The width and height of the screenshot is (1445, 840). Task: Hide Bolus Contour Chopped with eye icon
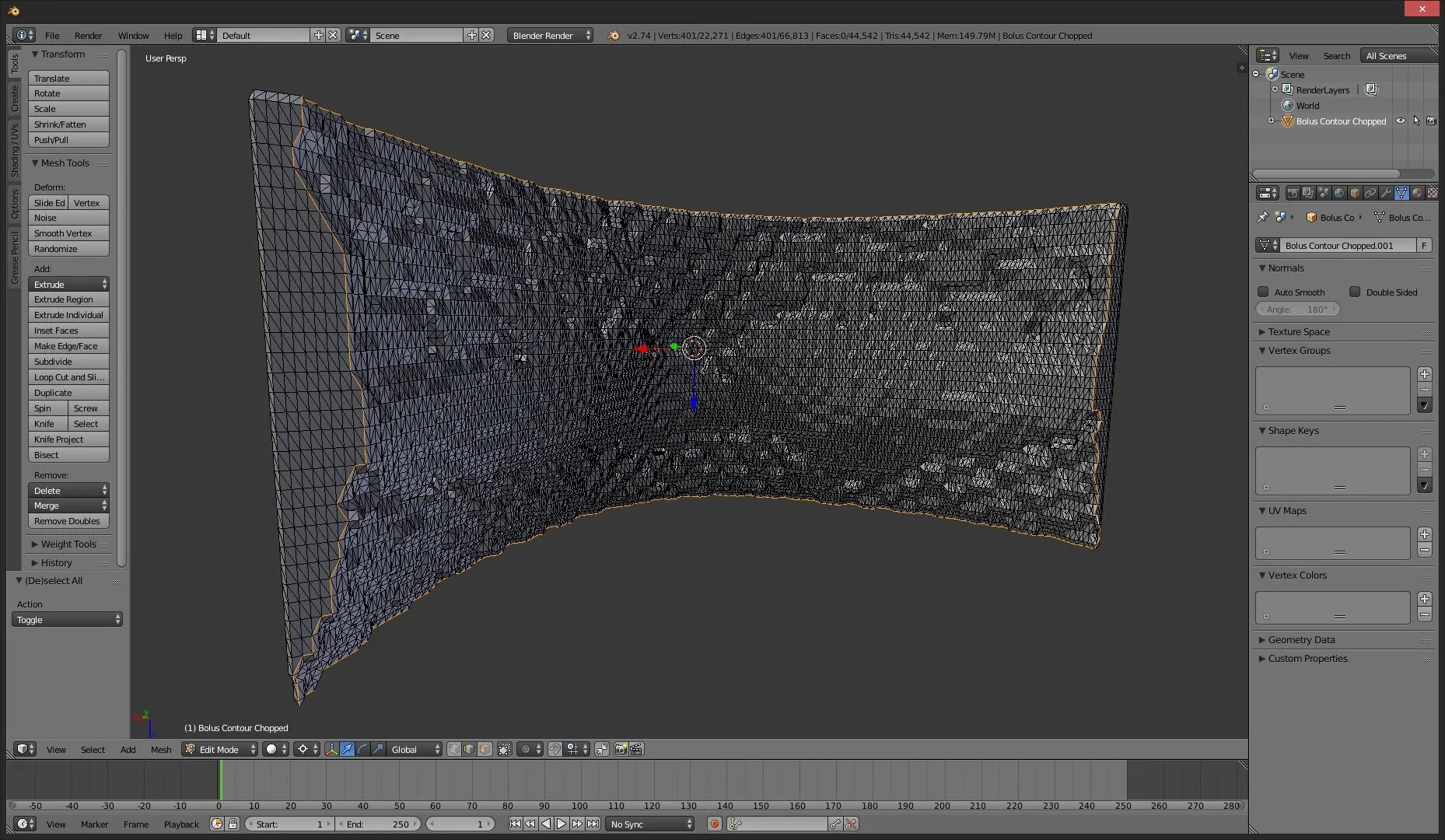pos(1400,121)
